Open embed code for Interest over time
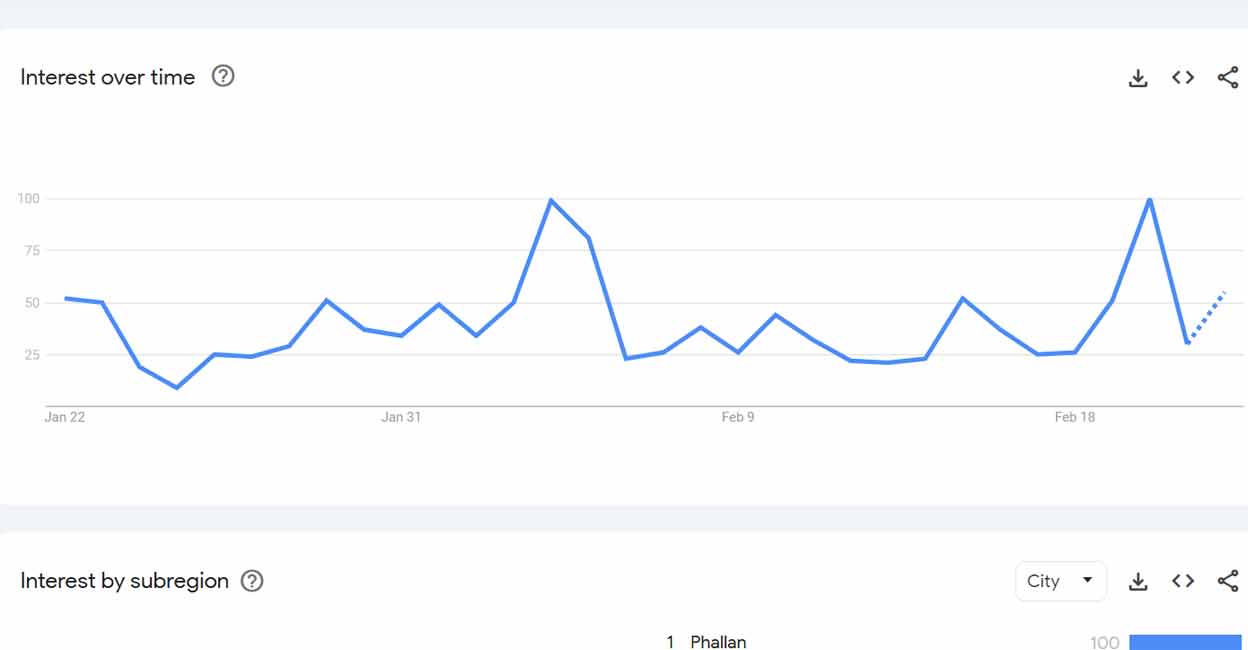Screen dimensions: 1248x650 tap(1183, 78)
